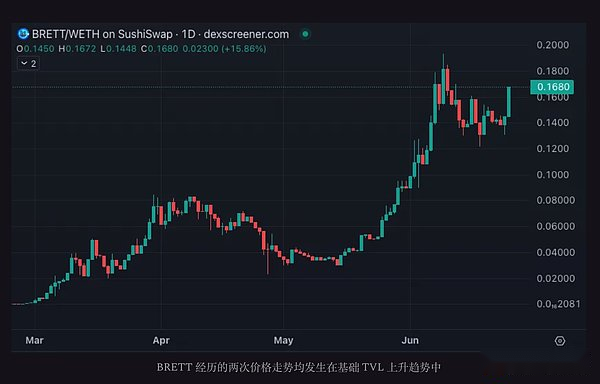The width and height of the screenshot is (600, 384).
Task: Click the Open value O0.1450
Action: click(35, 49)
